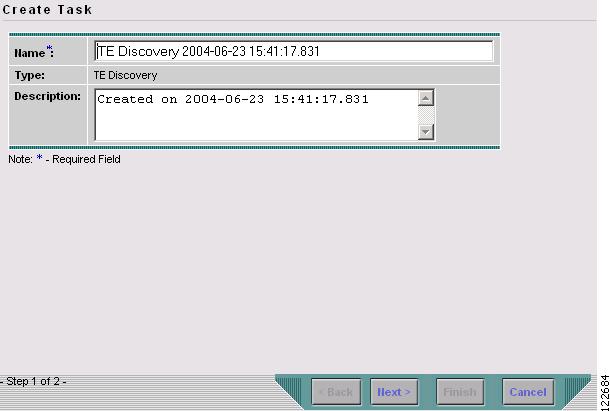Focus the Name input field
The image size is (610, 411).
[294, 51]
